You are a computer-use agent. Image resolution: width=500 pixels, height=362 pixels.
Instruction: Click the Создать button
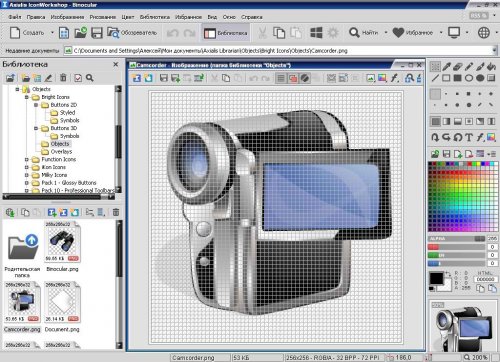[27, 33]
